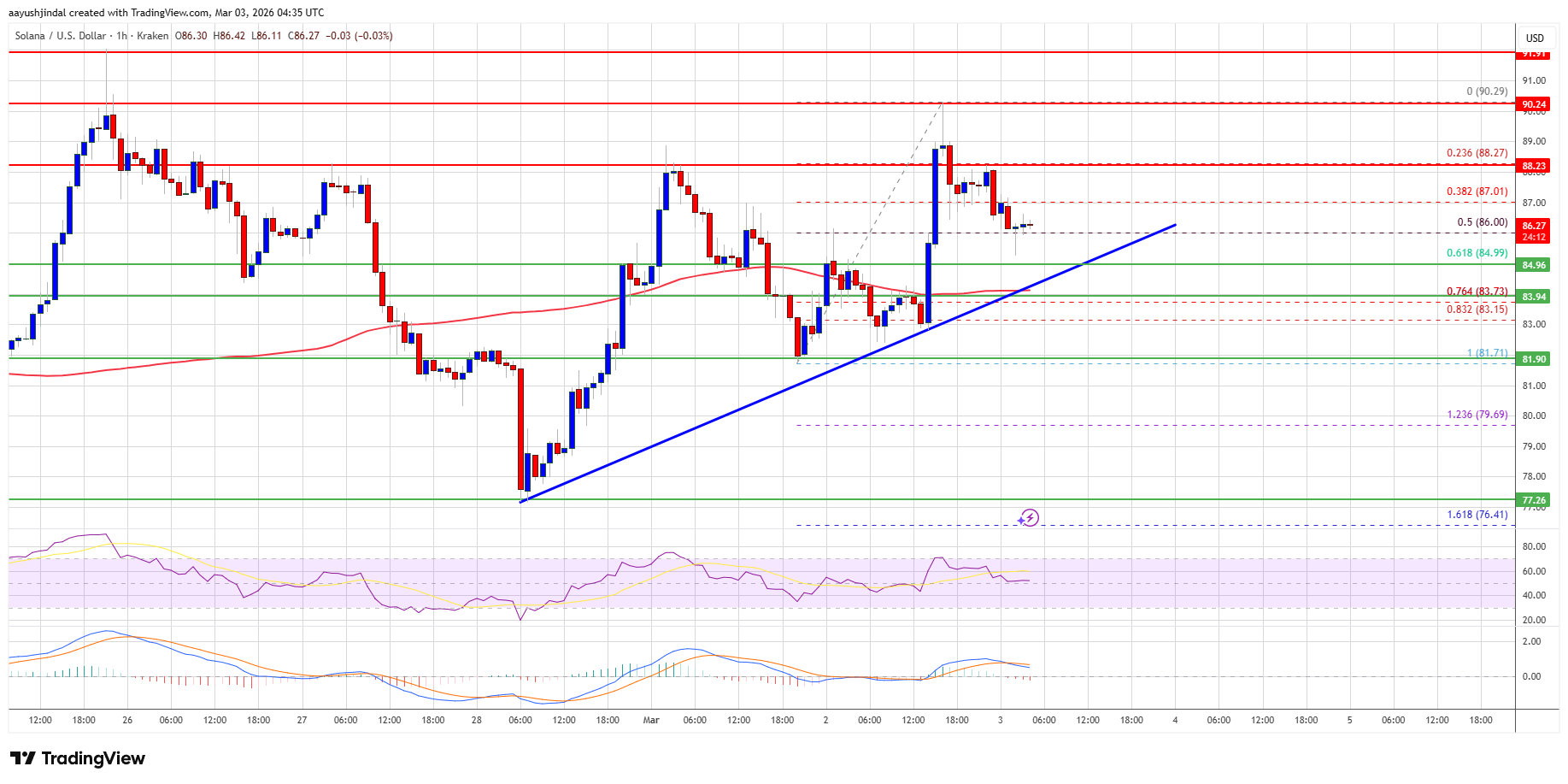Click the Mar label on the time axis

click(x=651, y=721)
